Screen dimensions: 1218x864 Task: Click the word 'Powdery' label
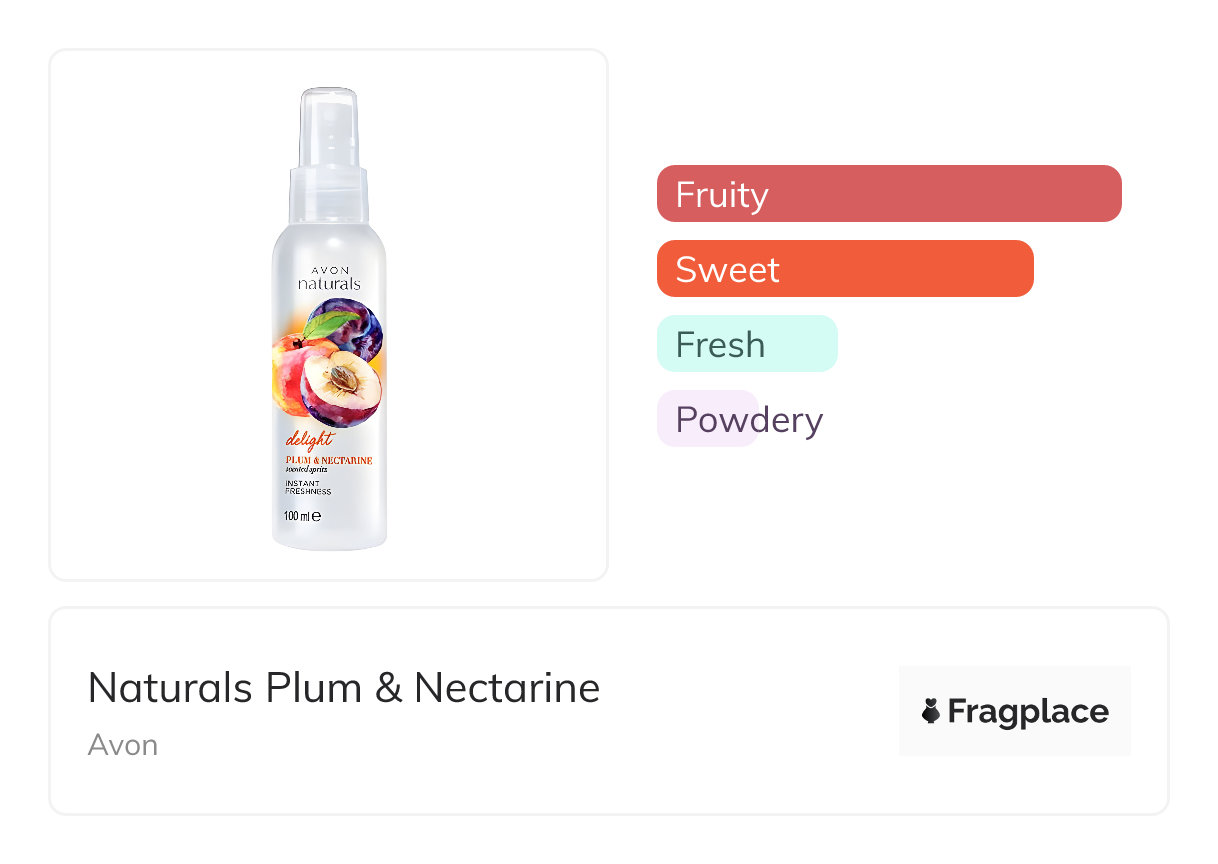[749, 419]
